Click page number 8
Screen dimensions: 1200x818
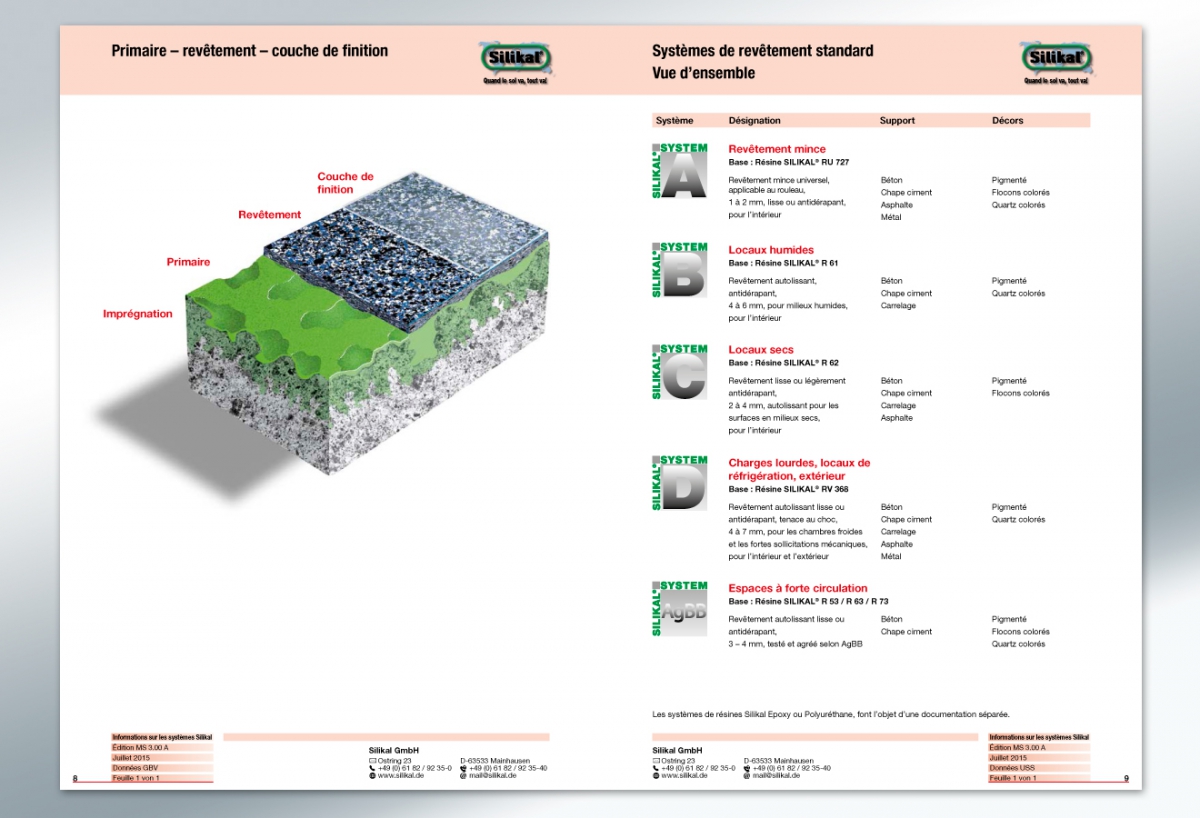pyautogui.click(x=75, y=779)
